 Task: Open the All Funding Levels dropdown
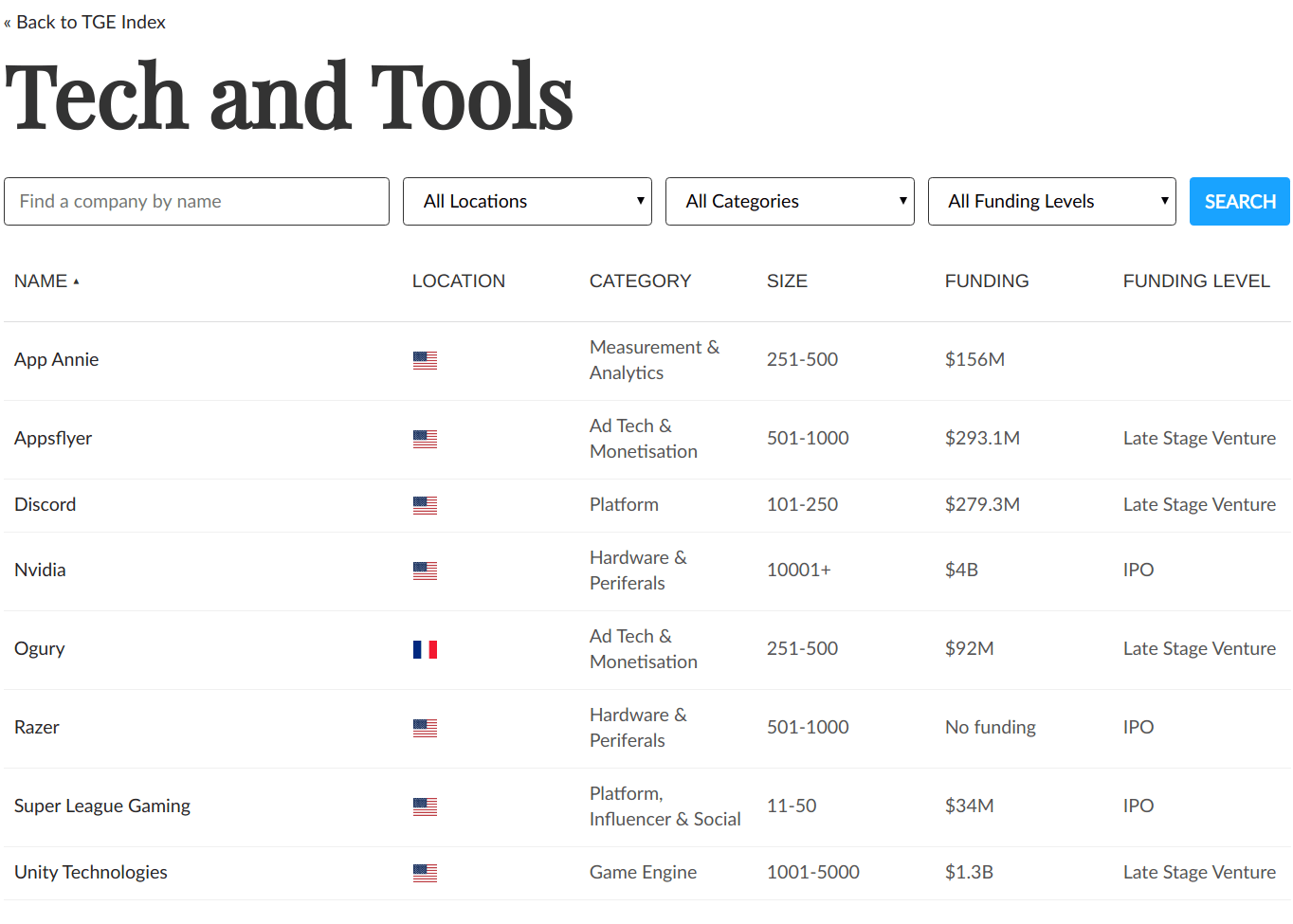pos(1052,201)
